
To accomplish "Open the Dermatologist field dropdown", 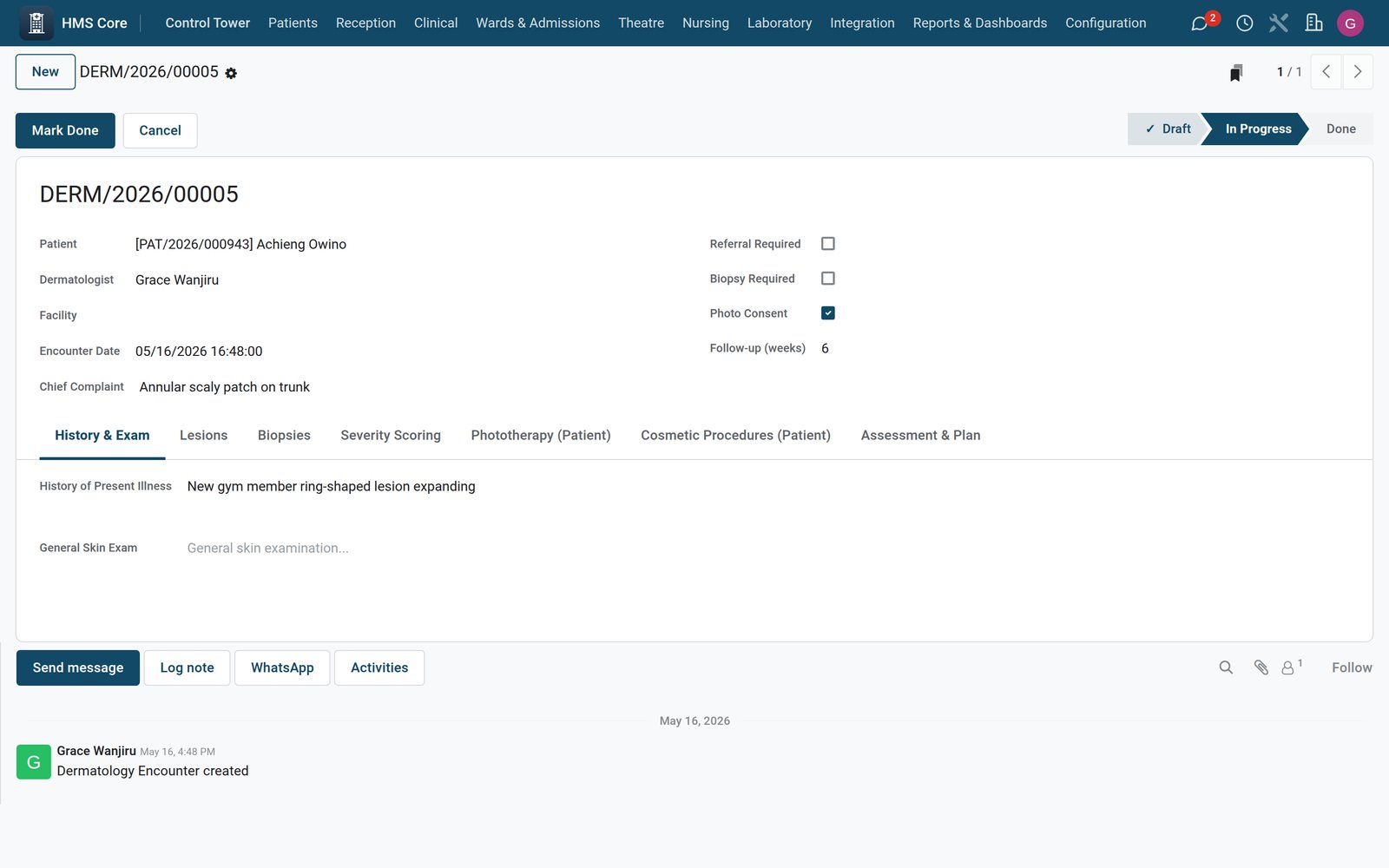I will coord(405,280).
